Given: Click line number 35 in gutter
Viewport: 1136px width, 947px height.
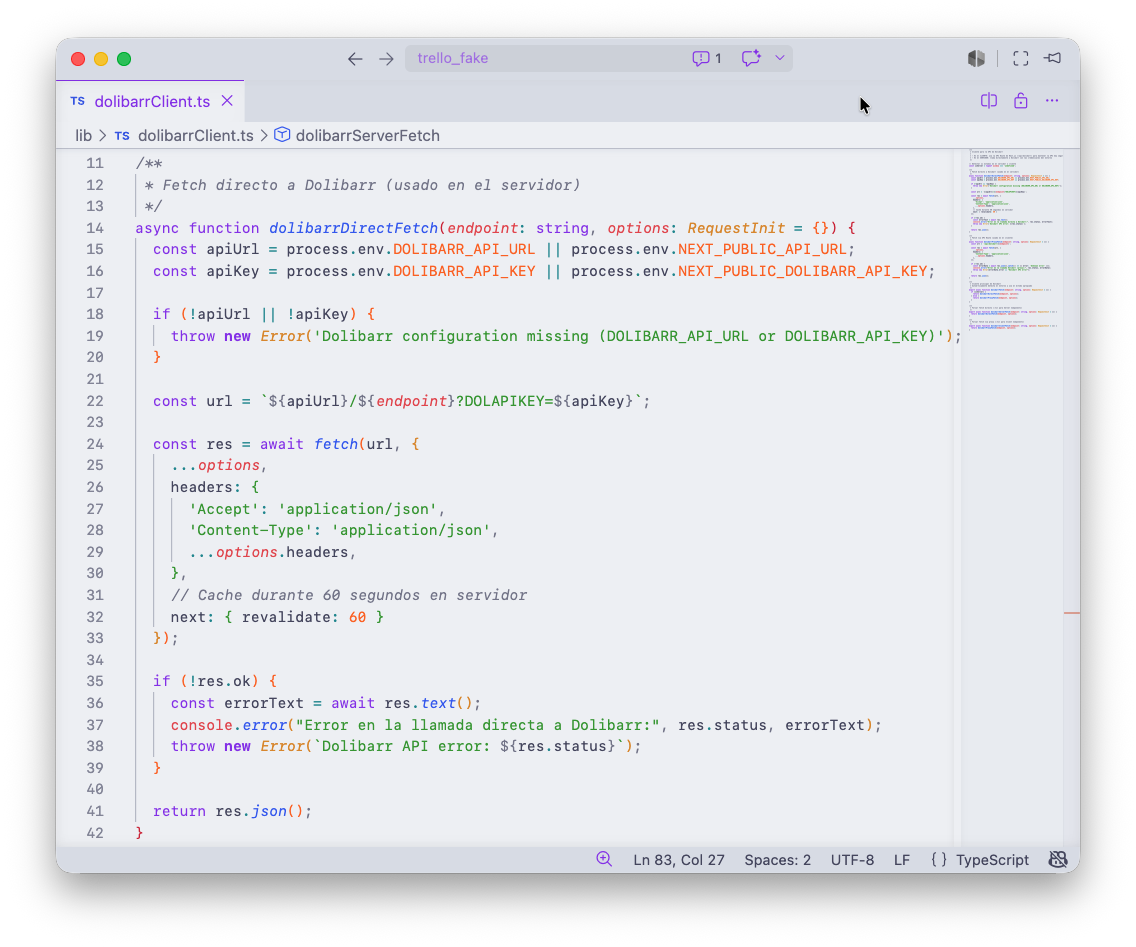Looking at the screenshot, I should 95,681.
